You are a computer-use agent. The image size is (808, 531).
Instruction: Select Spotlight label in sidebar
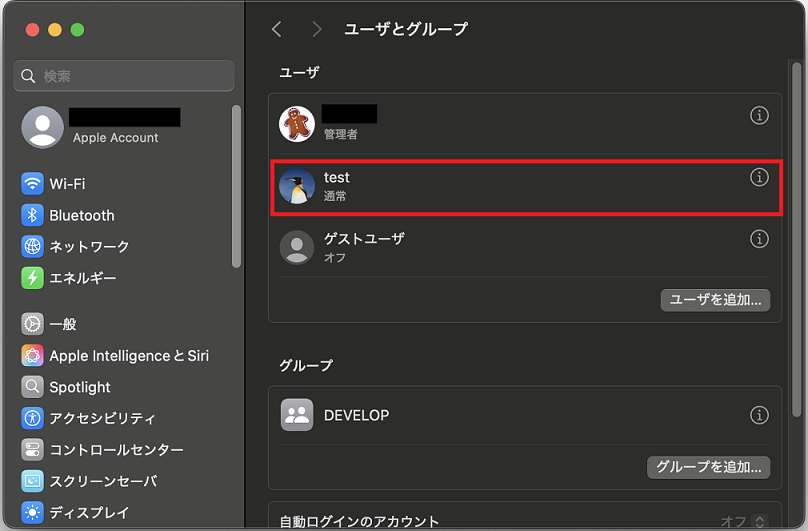click(80, 387)
